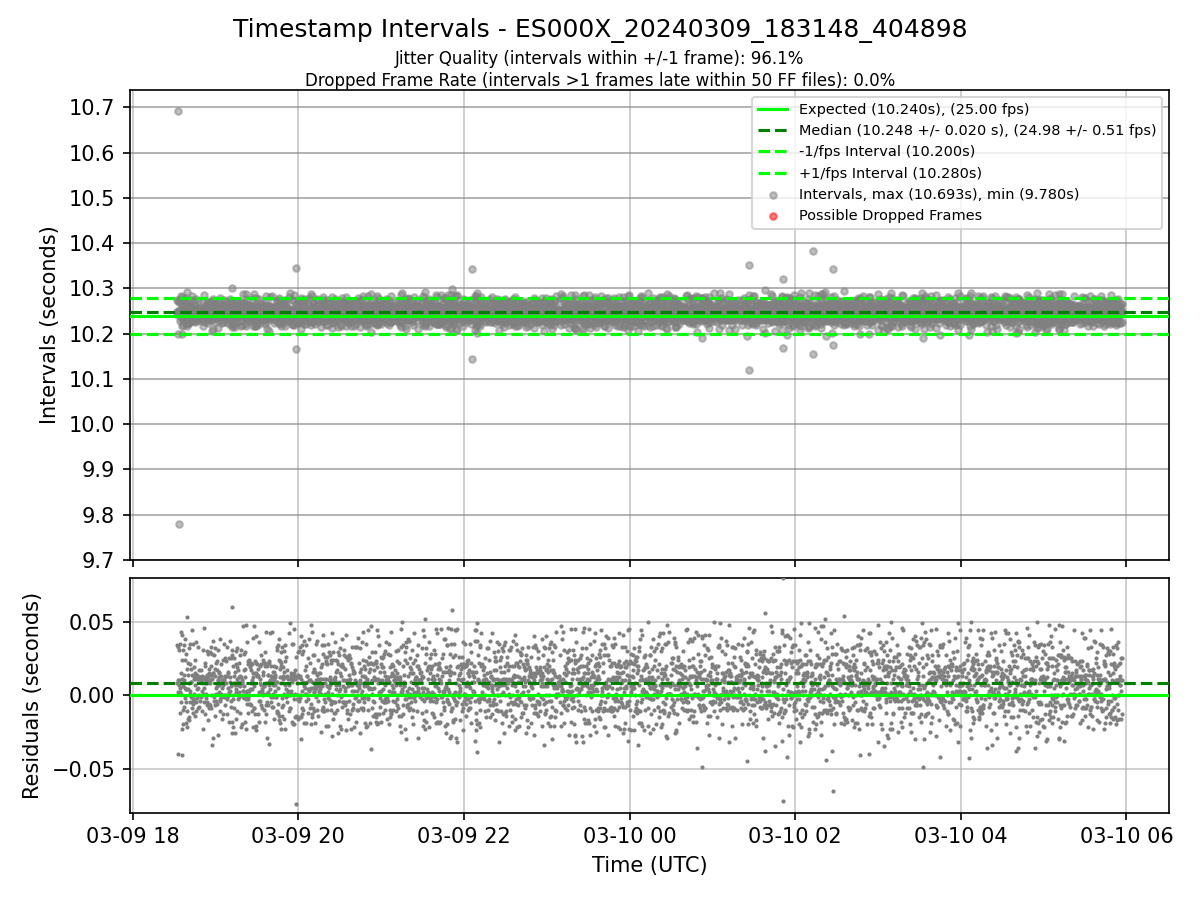Viewport: 1200px width, 900px height.
Task: Click the red dot marker beside 'Possible Dropped Frames'
Action: [x=773, y=215]
